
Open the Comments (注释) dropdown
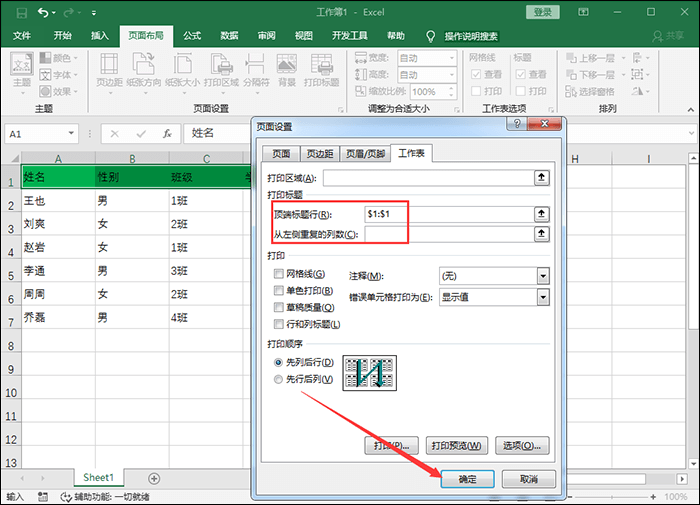tap(543, 276)
